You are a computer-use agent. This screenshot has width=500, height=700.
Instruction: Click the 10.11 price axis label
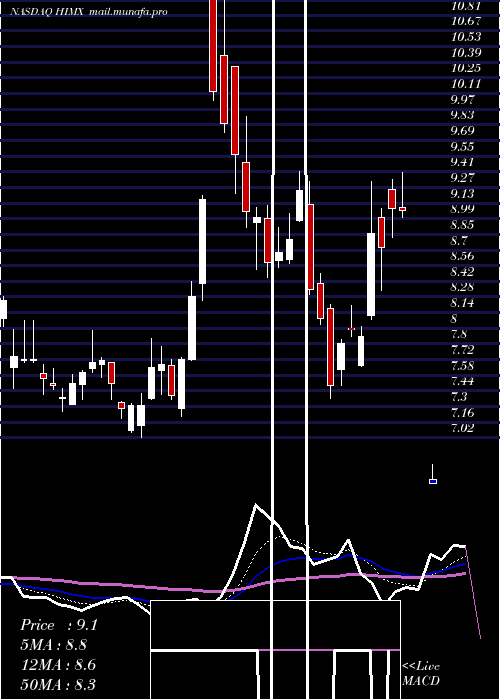click(466, 84)
